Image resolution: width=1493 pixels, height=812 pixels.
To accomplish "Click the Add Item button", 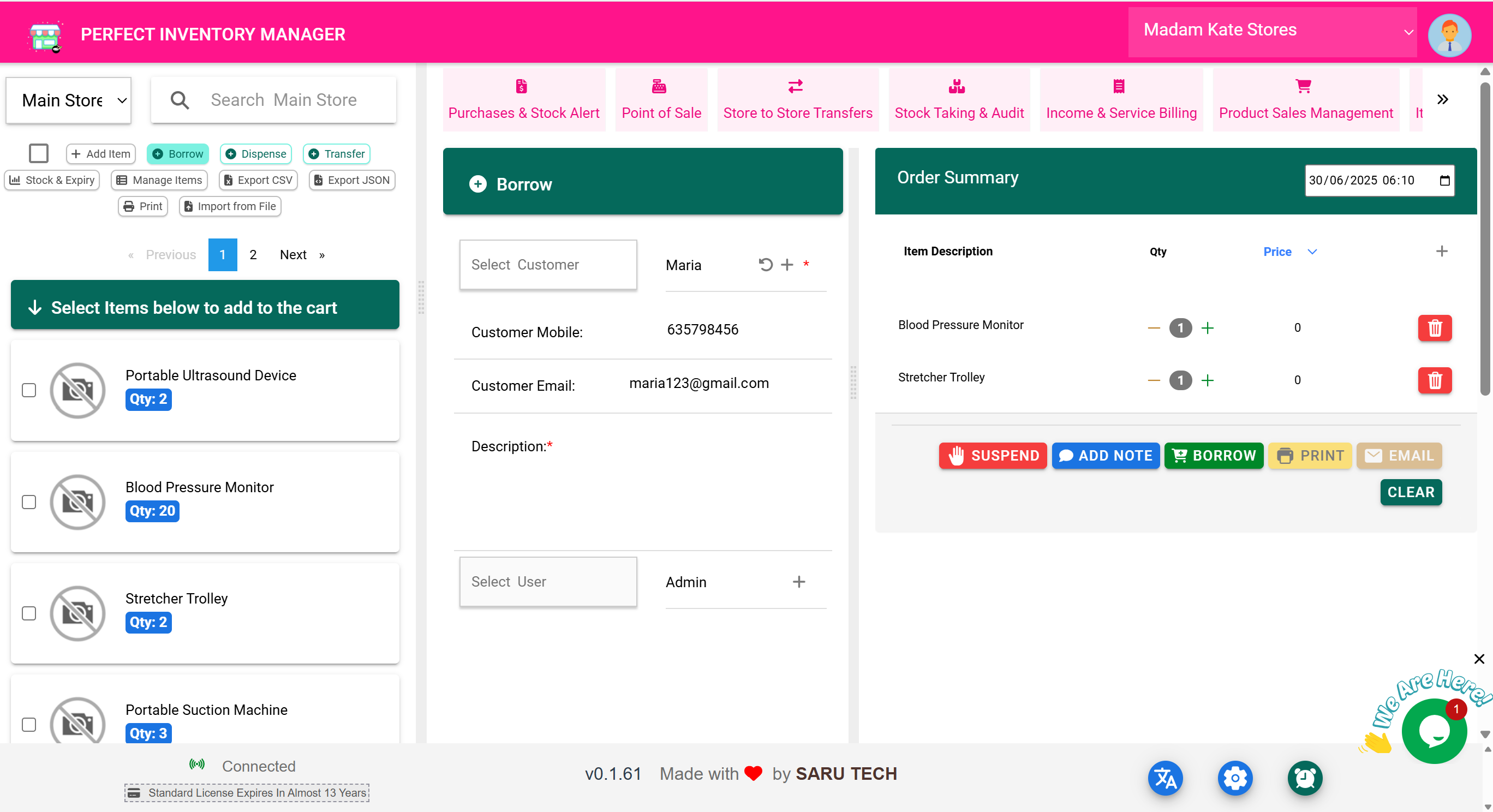I will 101,153.
